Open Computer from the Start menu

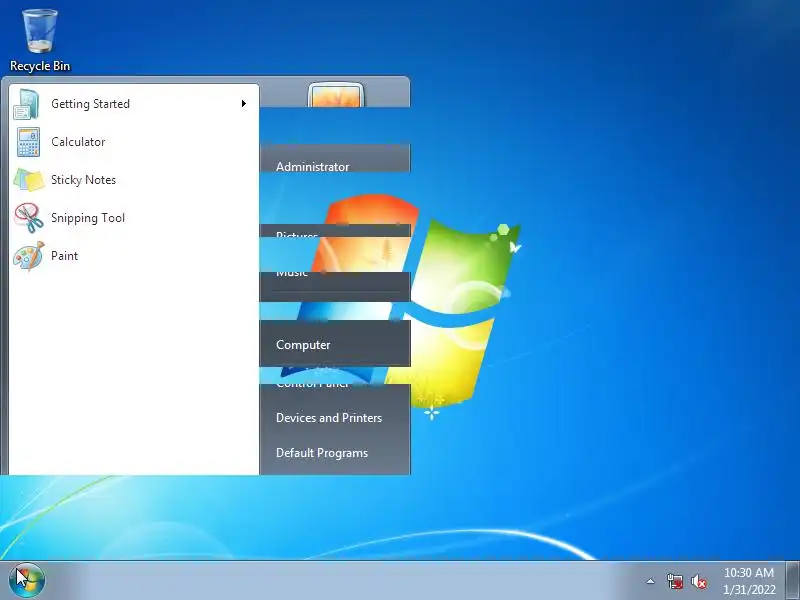point(303,345)
